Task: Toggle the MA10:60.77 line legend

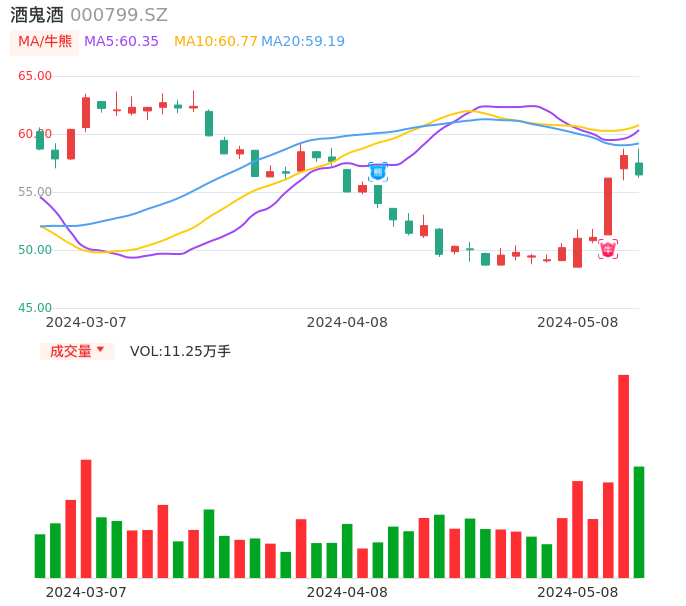Action: 215,42
